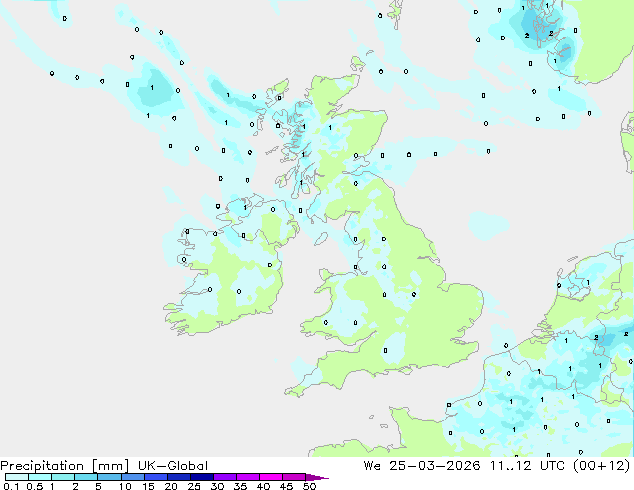This screenshot has height=490, width=634.
Task: Click the '40' legend scale value
Action: click(x=263, y=486)
